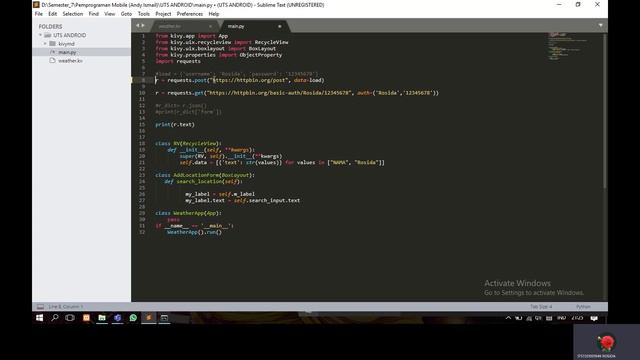
Task: Expand the kivymd folder arrow
Action: [x=45, y=43]
